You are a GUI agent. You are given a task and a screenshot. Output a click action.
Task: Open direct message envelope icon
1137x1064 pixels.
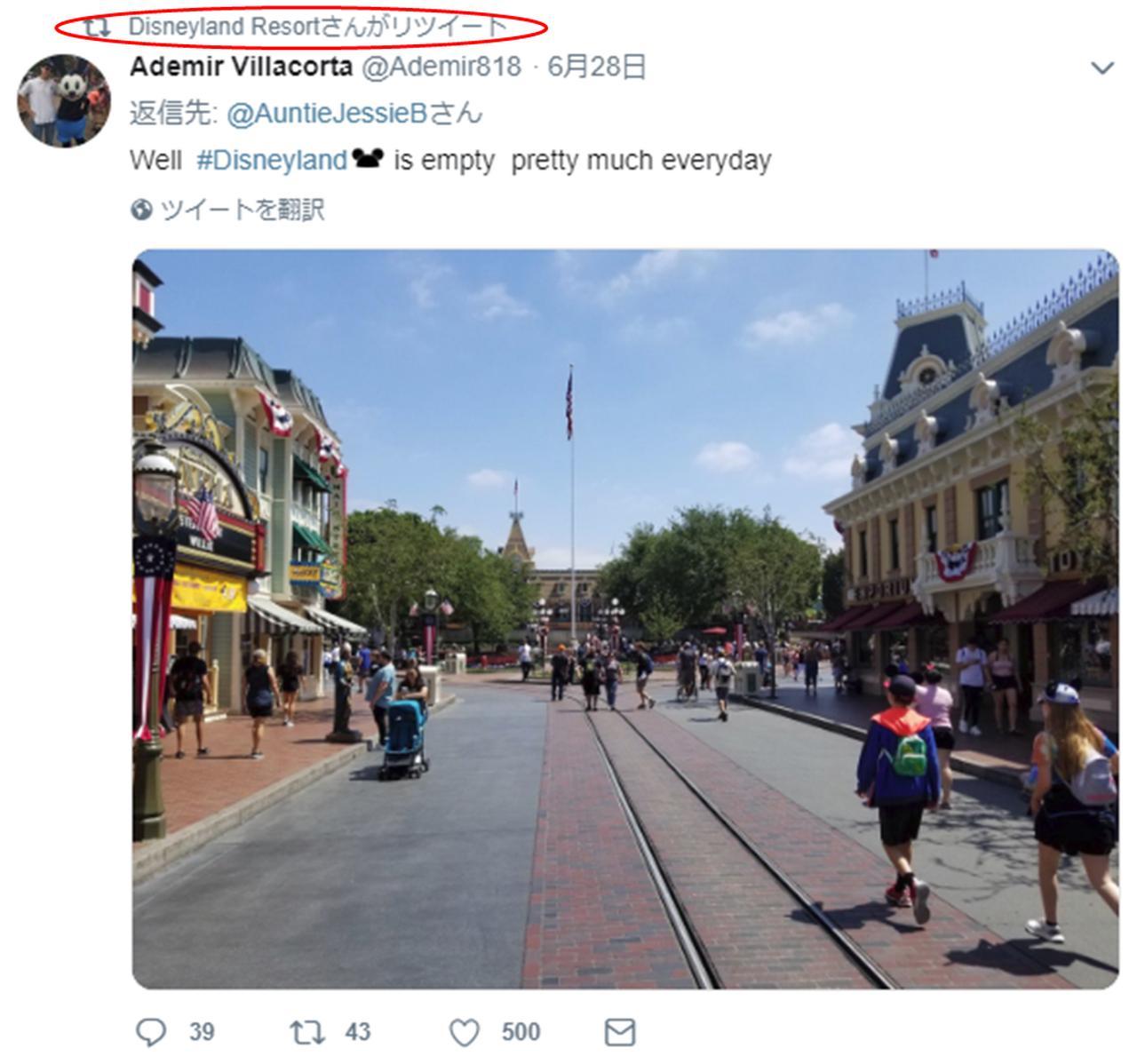click(x=620, y=1032)
